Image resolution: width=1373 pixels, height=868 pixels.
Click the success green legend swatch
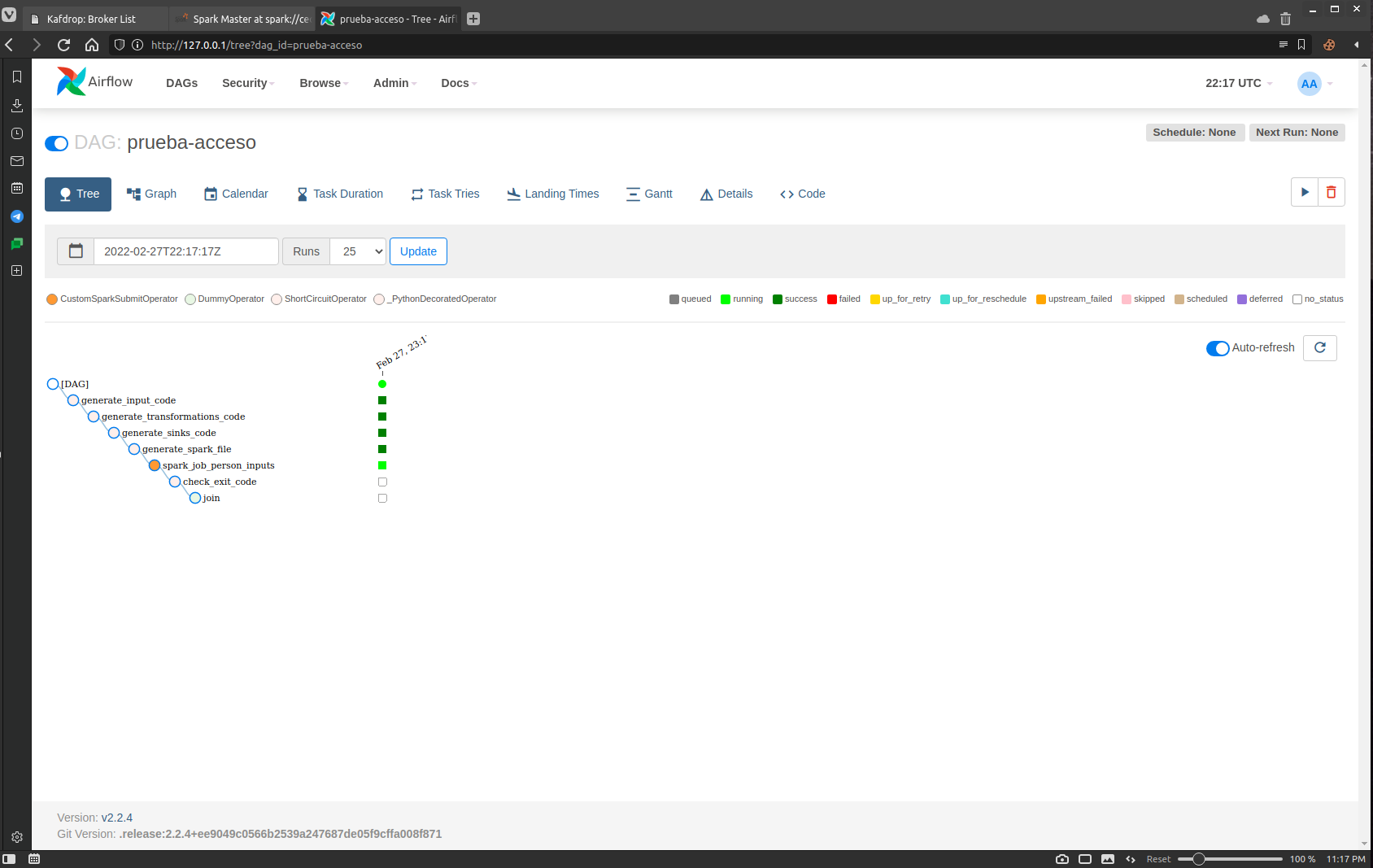(778, 299)
